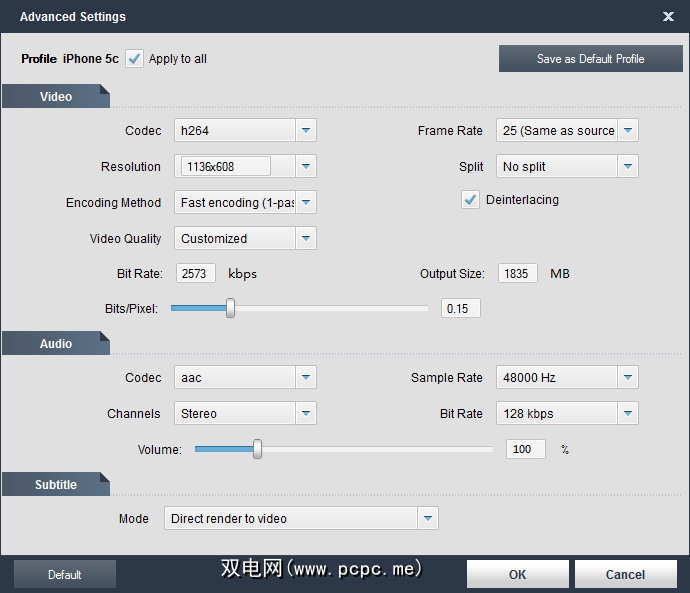Open the audio Codec aac dropdown

pos(306,378)
